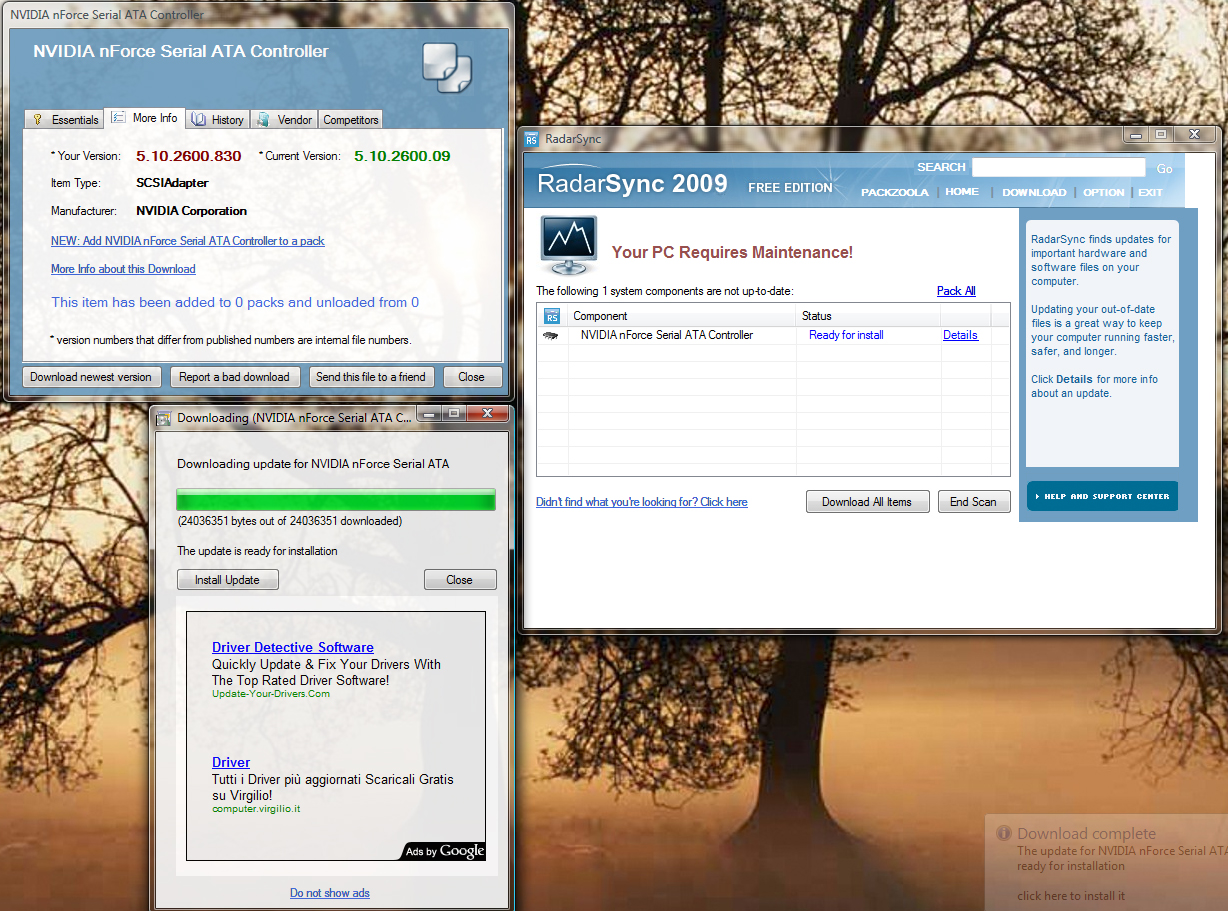Click the Ads by Google badge

coord(444,851)
